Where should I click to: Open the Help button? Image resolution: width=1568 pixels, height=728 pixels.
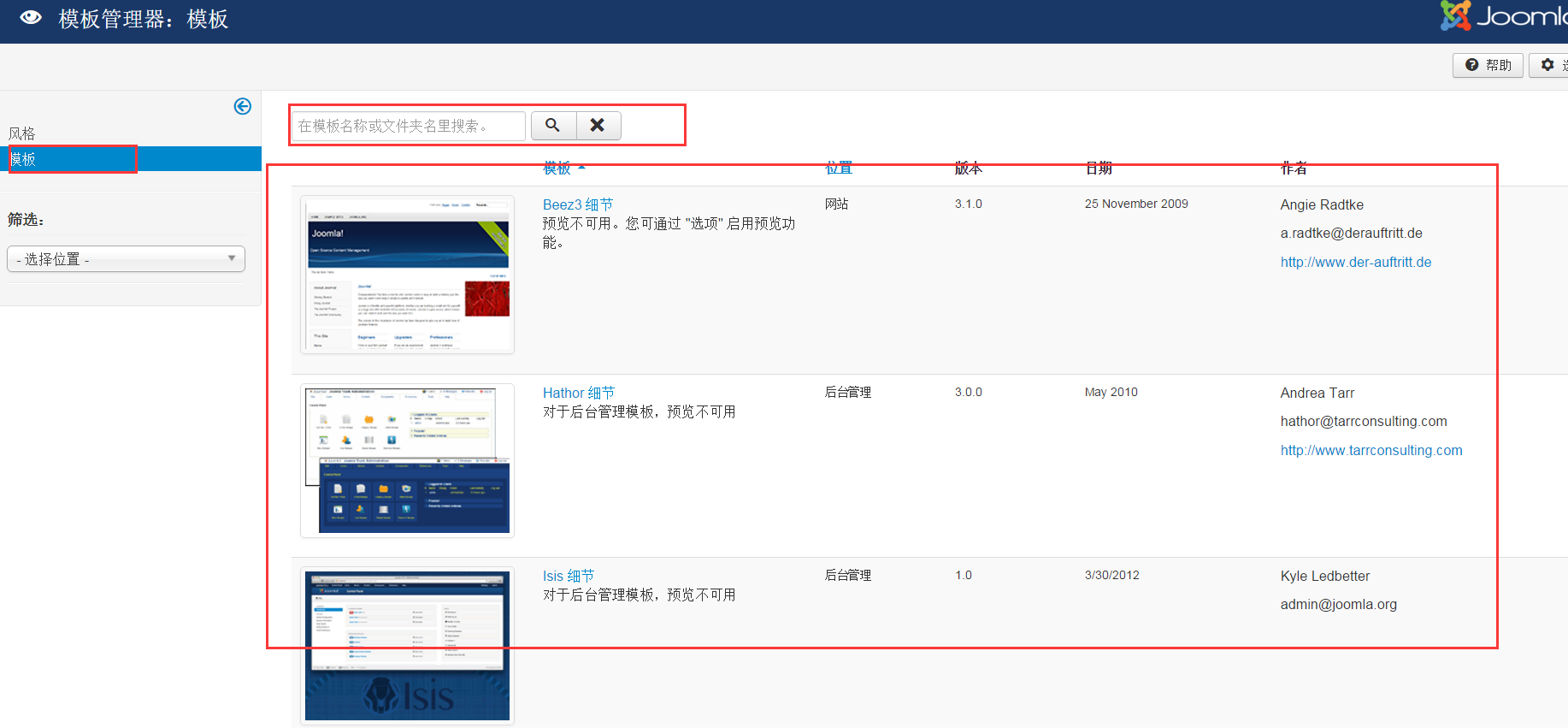click(1488, 65)
